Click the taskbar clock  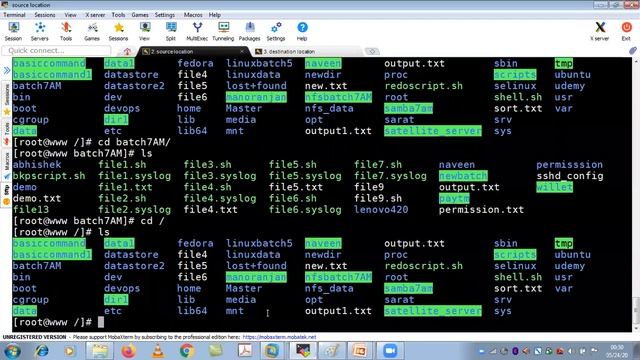tap(617, 351)
